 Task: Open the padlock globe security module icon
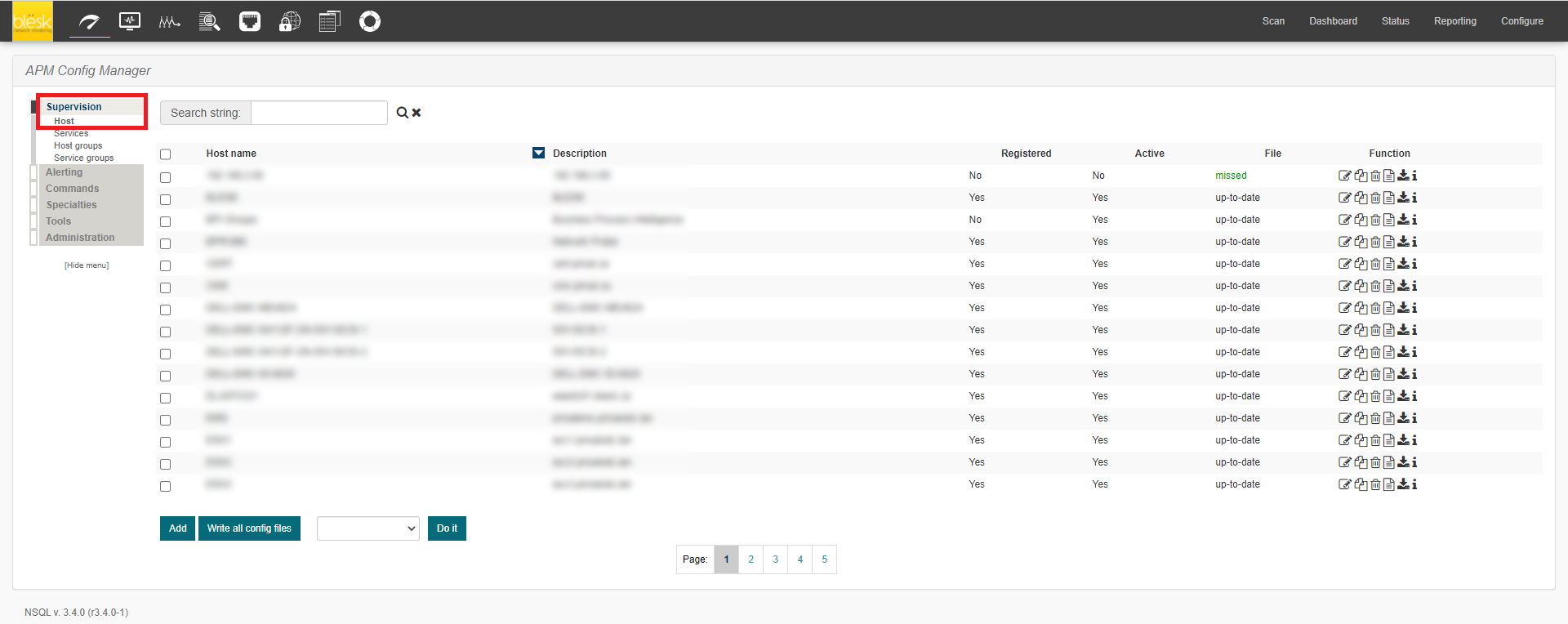pyautogui.click(x=290, y=21)
